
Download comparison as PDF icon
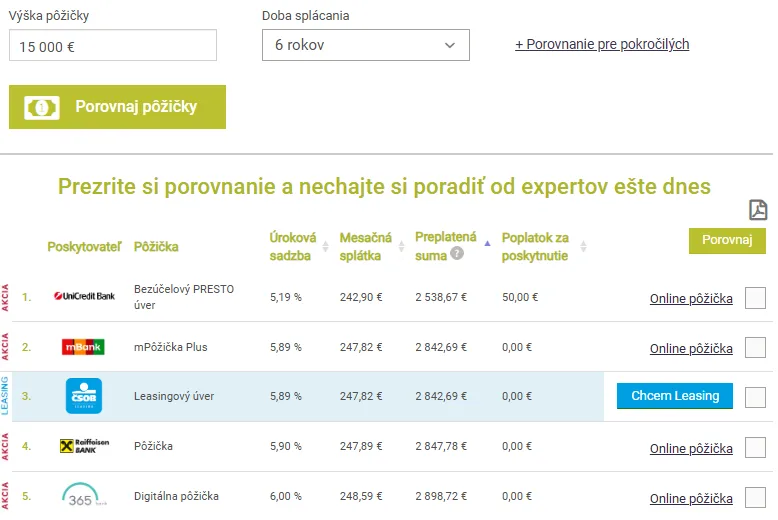tap(758, 209)
